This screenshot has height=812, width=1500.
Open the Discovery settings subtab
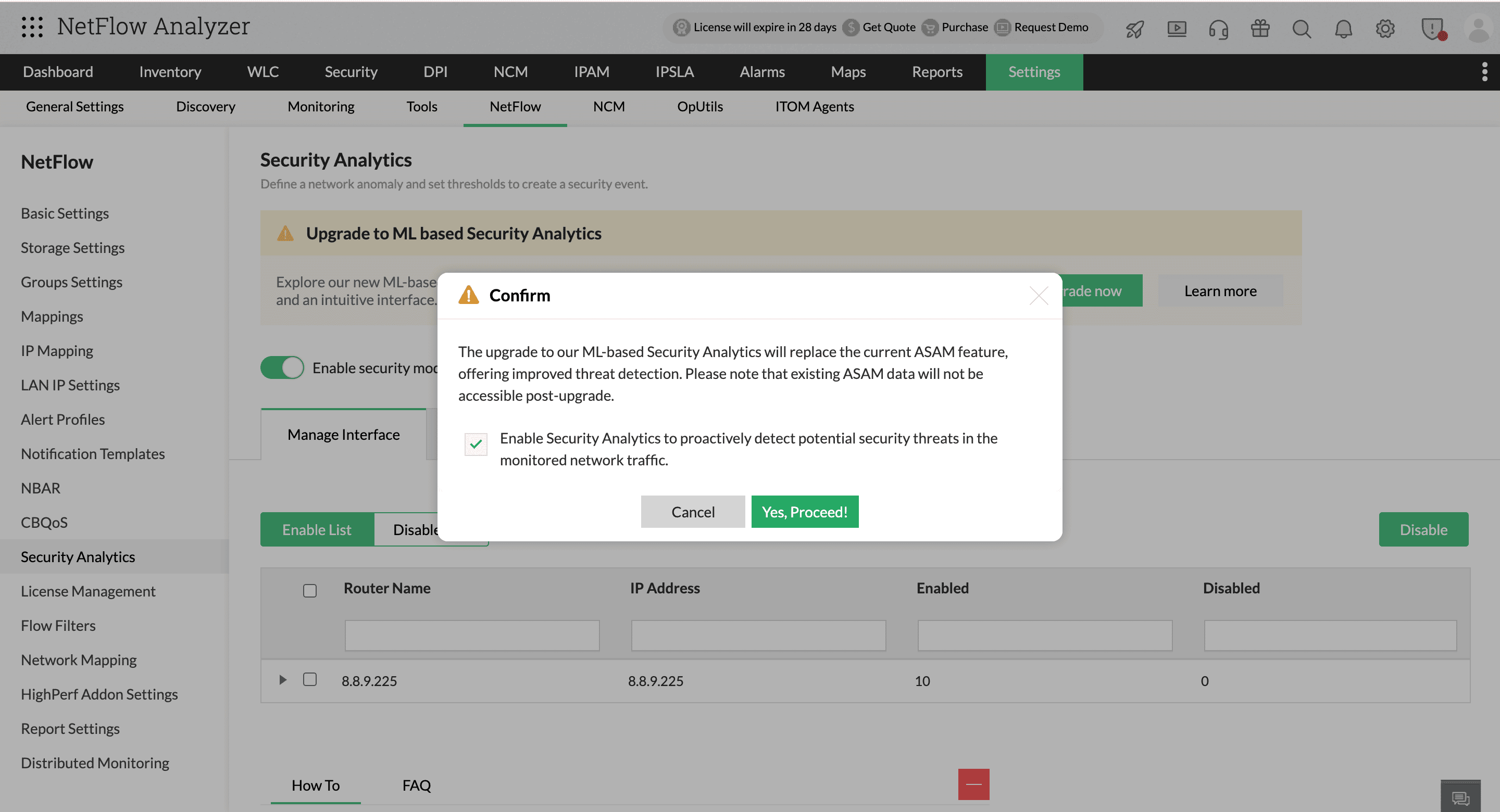coord(206,107)
